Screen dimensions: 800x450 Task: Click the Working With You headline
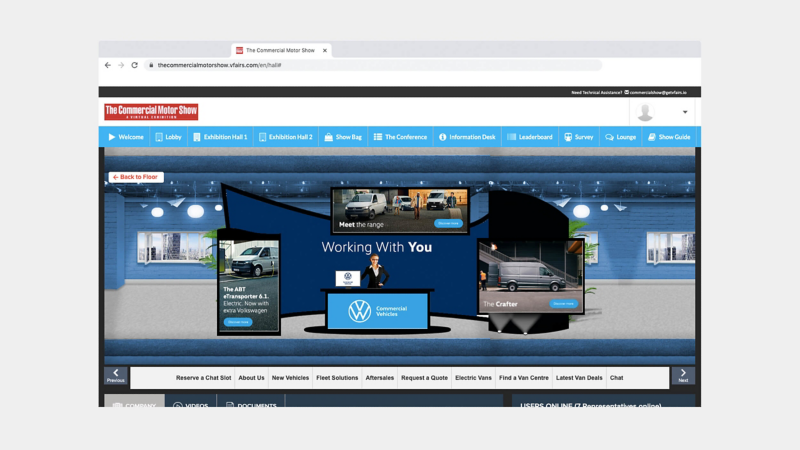377,247
